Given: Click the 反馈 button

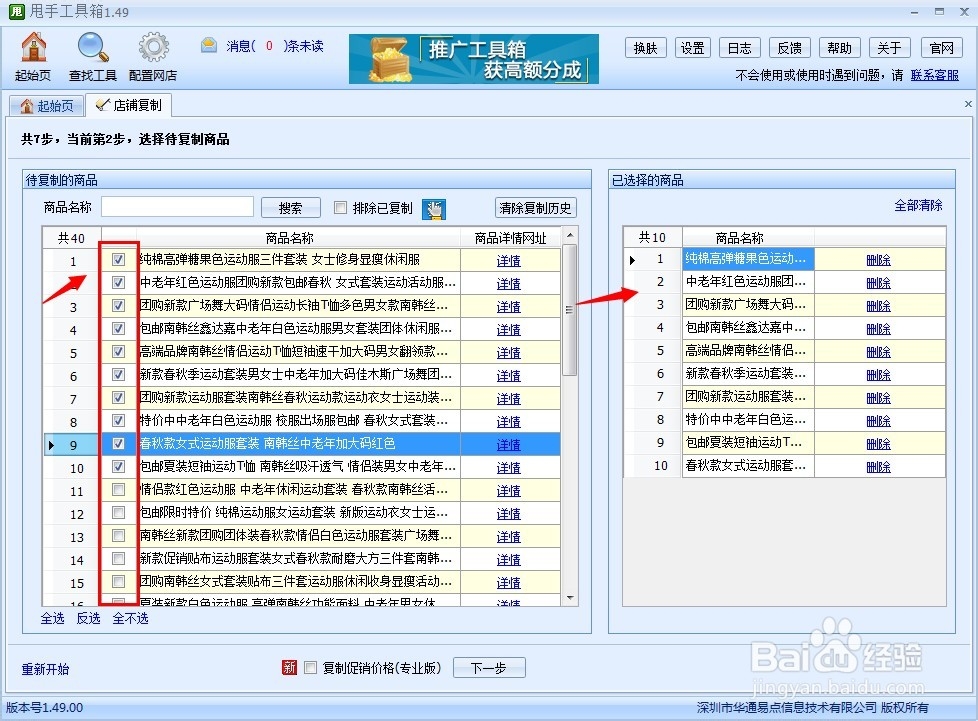Looking at the screenshot, I should 790,48.
